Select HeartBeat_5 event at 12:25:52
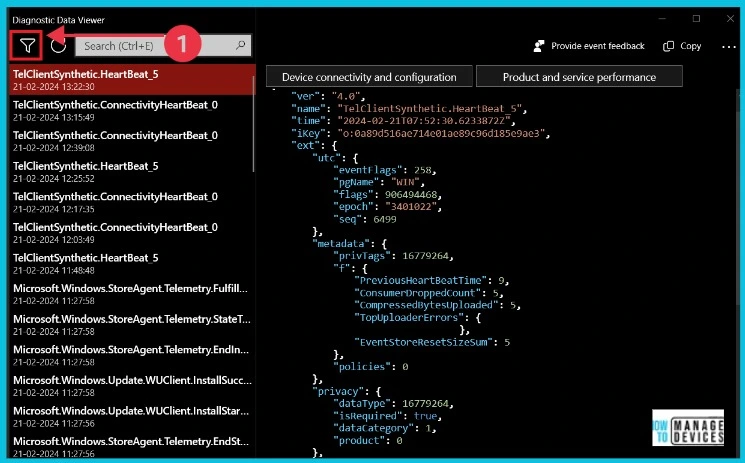Image resolution: width=745 pixels, height=463 pixels. pos(132,172)
